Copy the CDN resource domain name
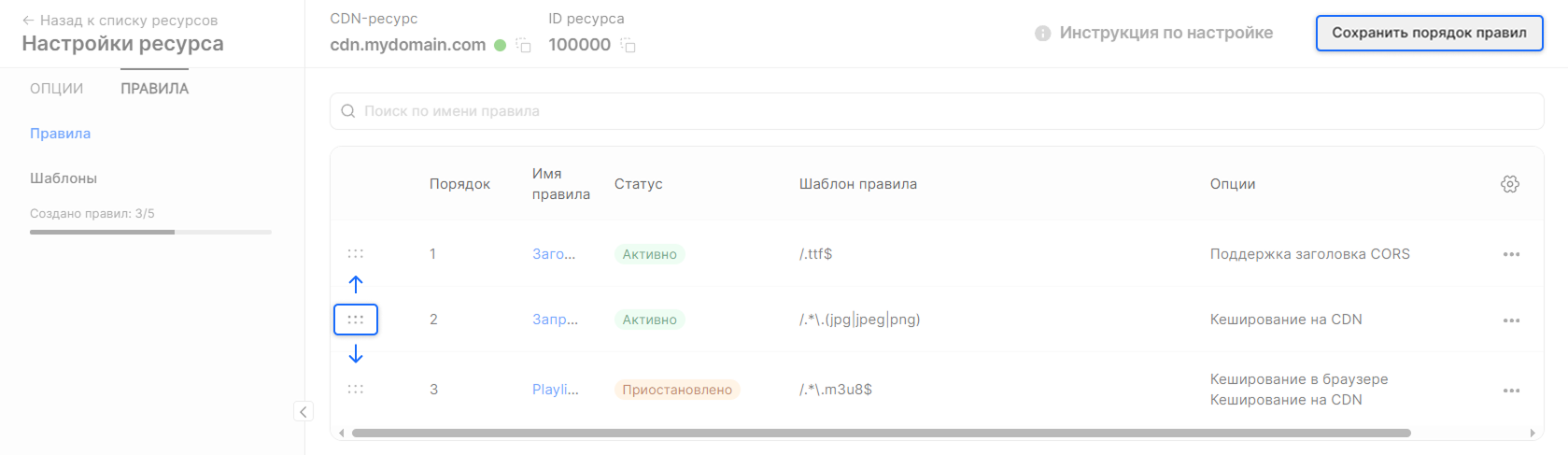This screenshot has height=455, width=1568. (524, 45)
